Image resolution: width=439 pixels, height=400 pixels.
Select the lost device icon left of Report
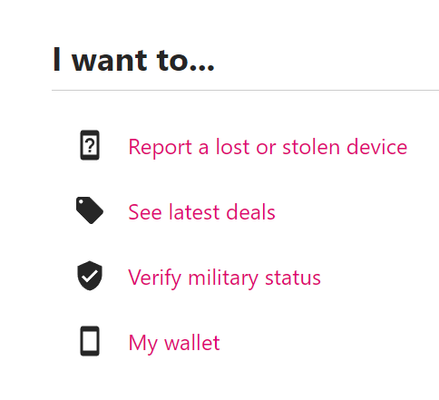[x=90, y=145]
